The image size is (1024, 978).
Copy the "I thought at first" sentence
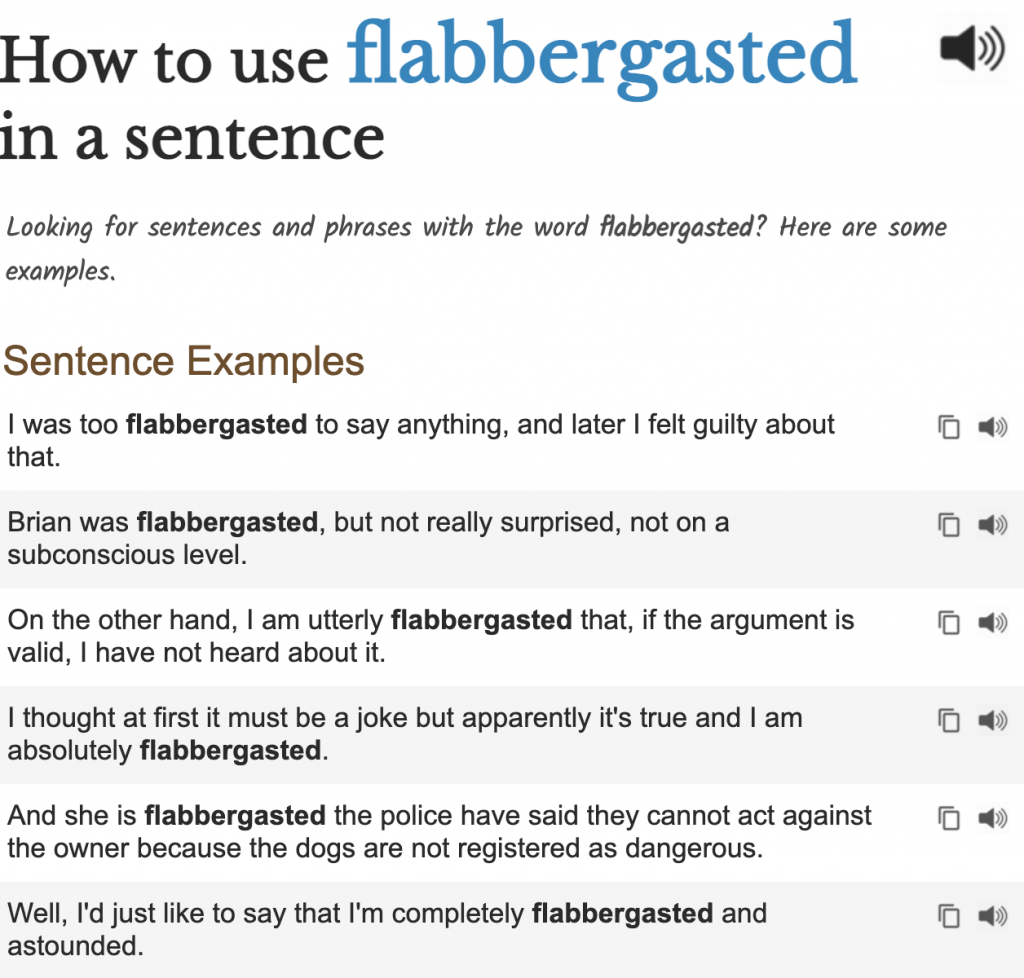(x=948, y=720)
